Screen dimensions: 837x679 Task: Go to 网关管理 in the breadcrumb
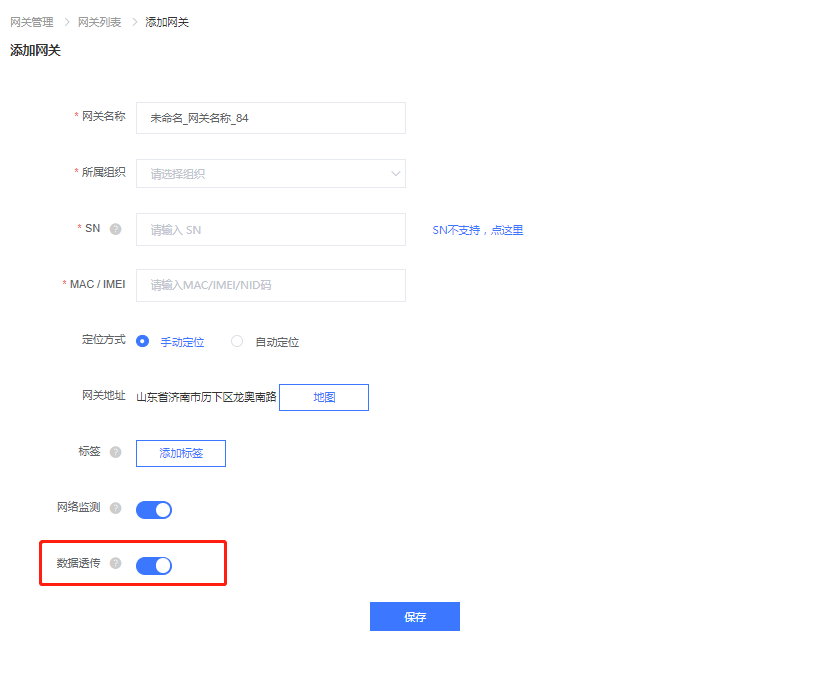(32, 22)
